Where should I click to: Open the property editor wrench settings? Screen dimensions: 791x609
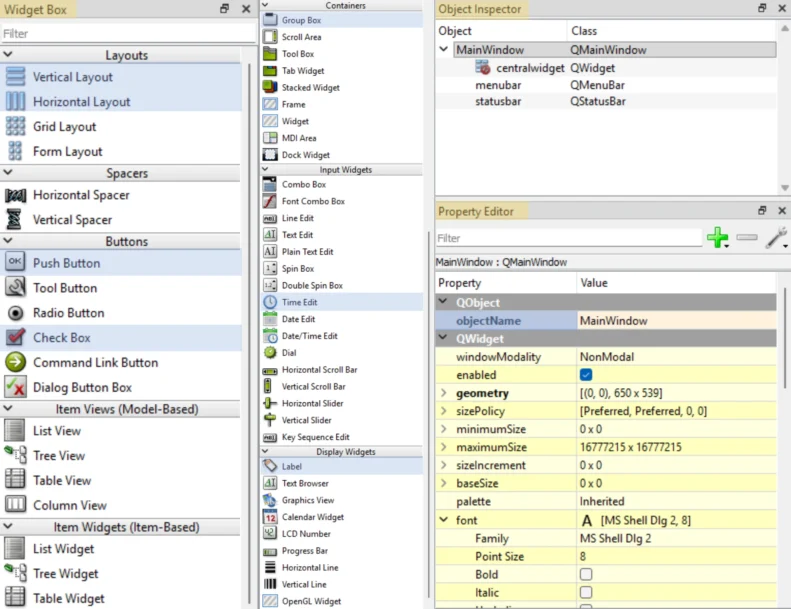776,237
